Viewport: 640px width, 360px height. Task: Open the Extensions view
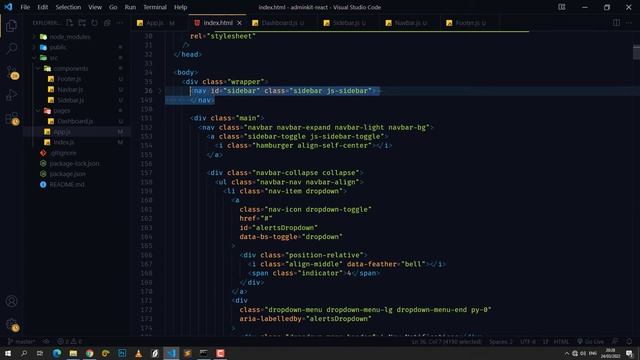click(12, 118)
